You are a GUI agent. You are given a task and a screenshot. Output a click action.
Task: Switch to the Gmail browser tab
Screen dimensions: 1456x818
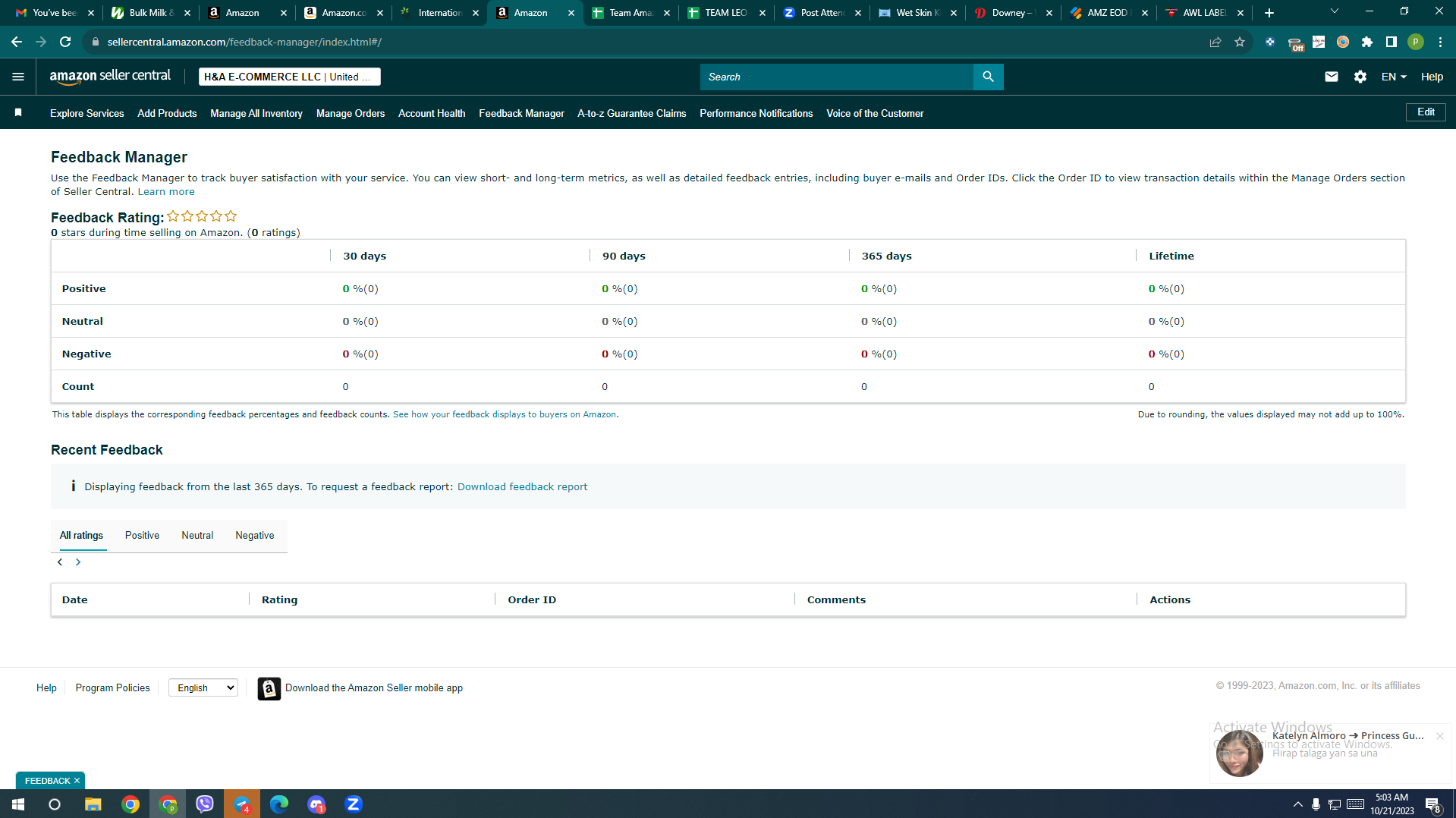click(x=55, y=13)
